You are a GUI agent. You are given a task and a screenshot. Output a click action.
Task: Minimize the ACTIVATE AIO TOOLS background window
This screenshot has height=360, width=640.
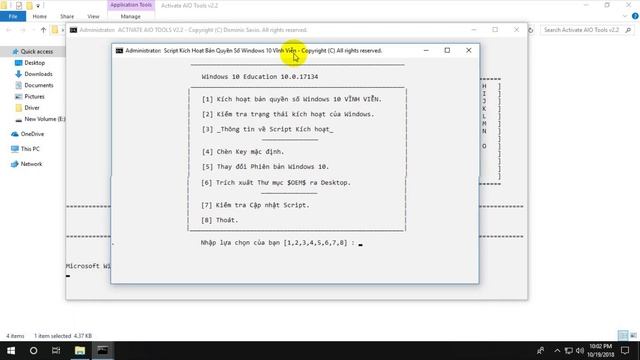coord(474,30)
